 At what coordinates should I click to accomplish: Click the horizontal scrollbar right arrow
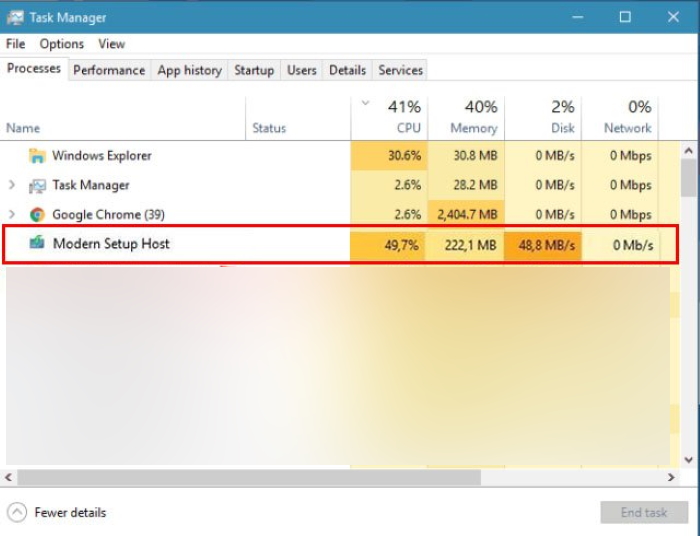click(x=671, y=477)
